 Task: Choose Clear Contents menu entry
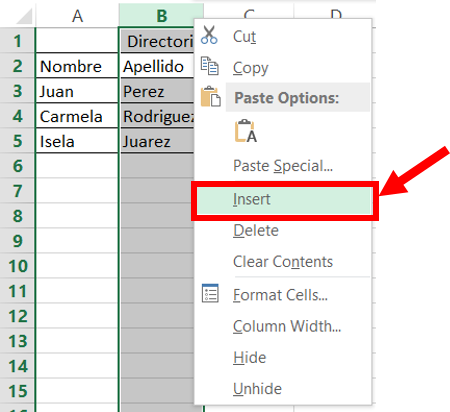(x=283, y=262)
